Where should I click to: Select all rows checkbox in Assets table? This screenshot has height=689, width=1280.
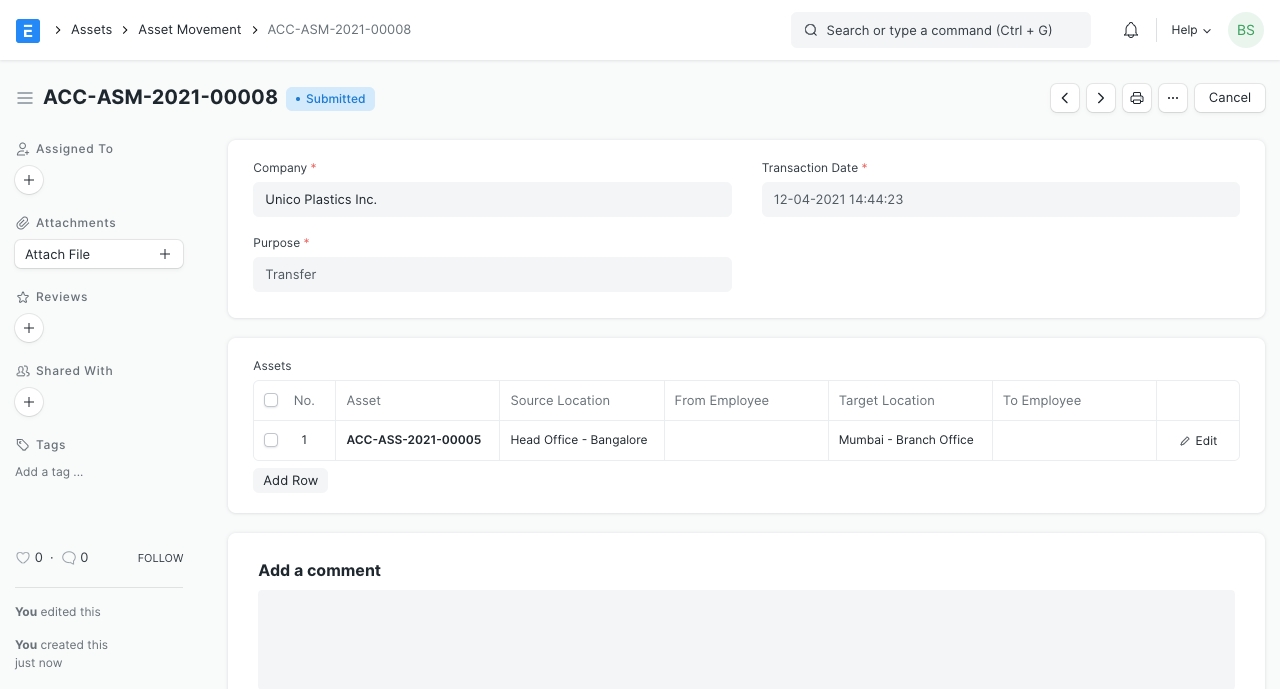[x=271, y=400]
